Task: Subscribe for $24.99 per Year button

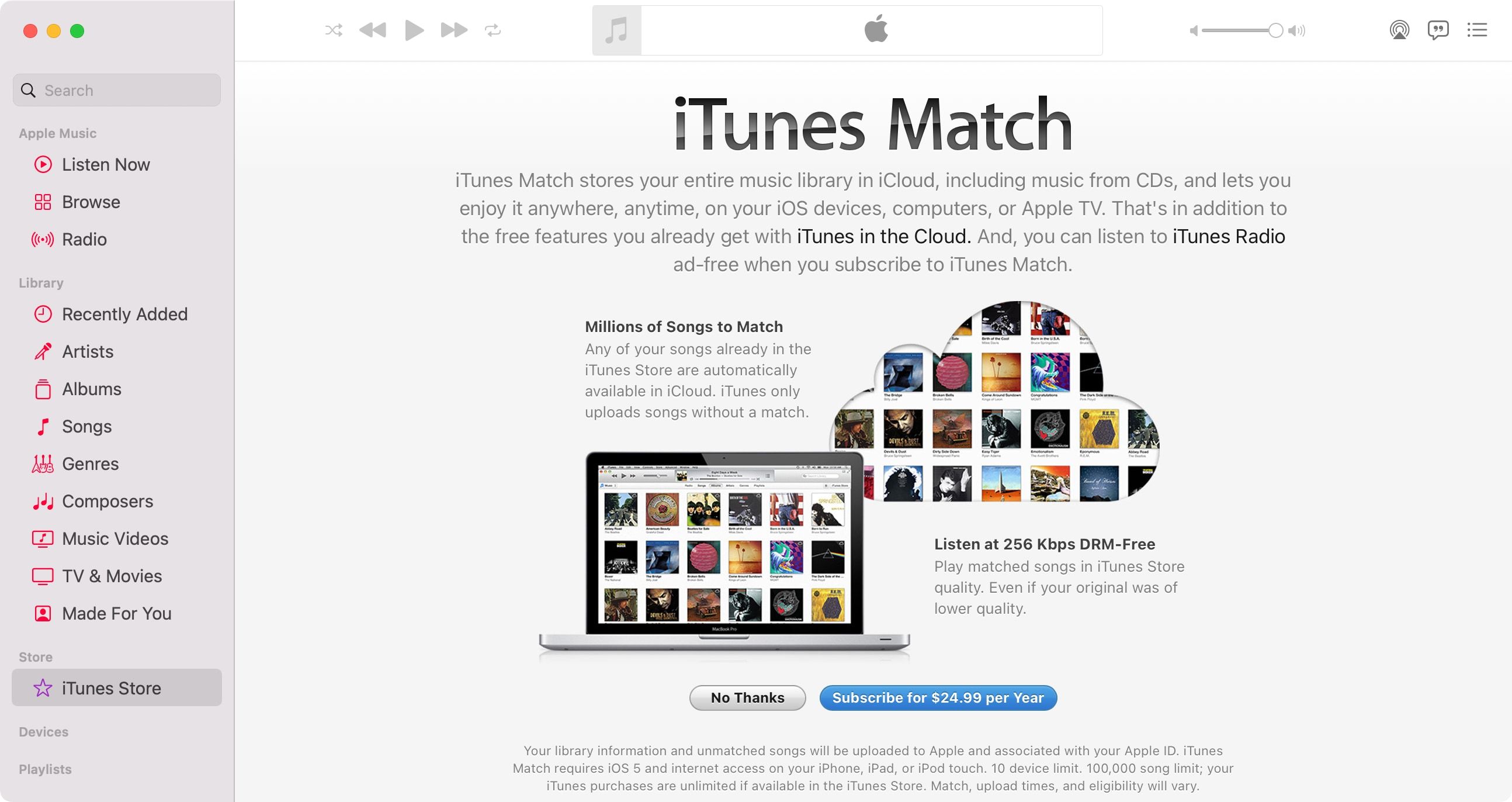Action: (939, 697)
